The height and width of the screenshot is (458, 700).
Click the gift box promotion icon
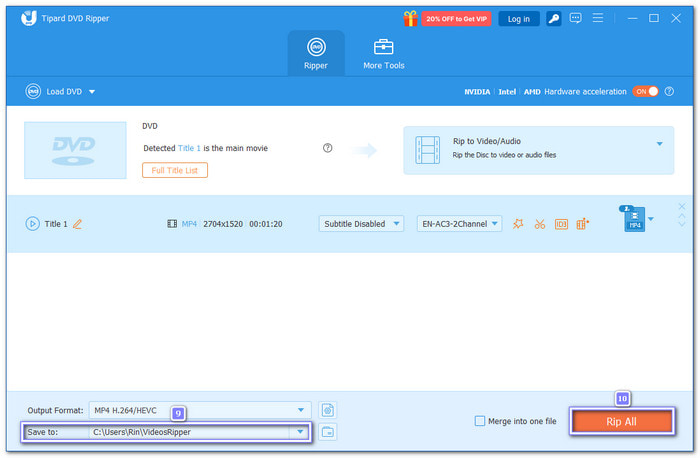(x=410, y=18)
